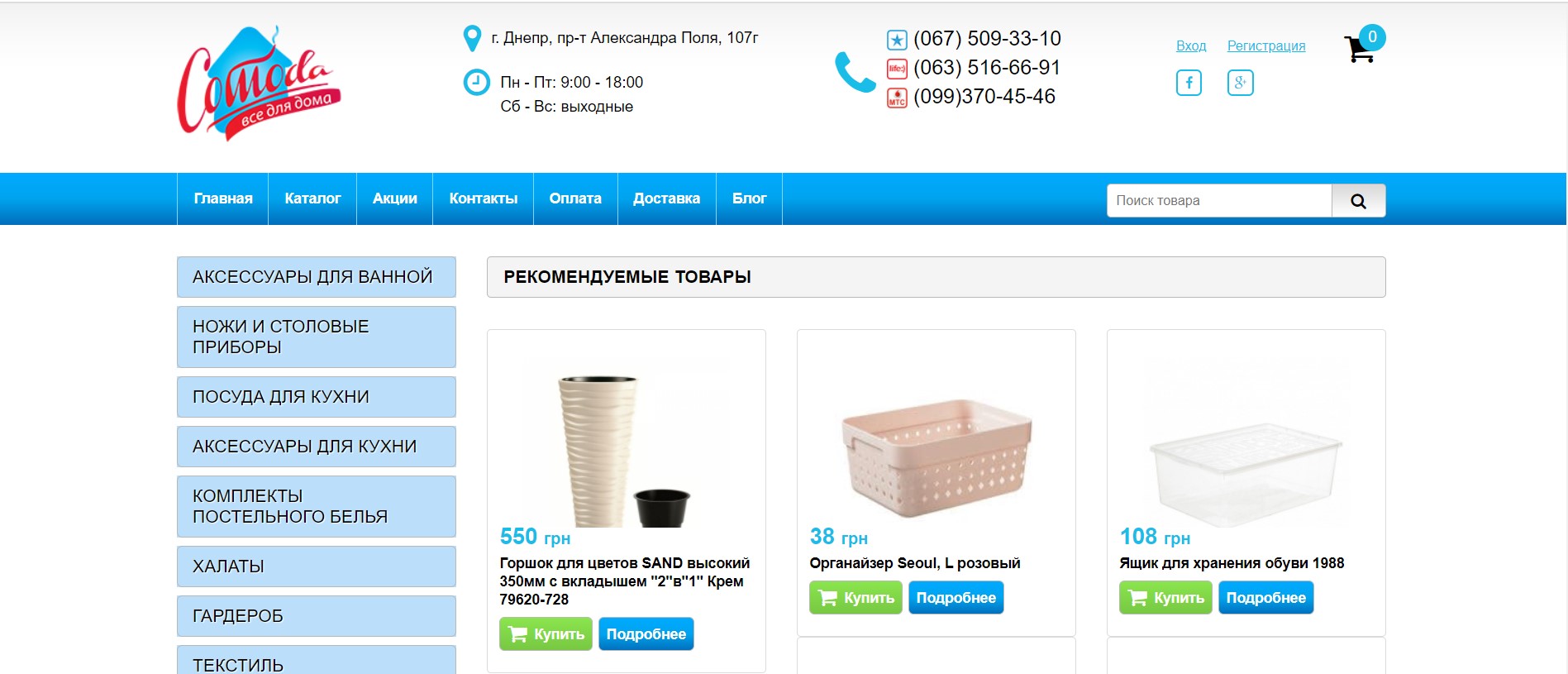Go to the Акции menu item
This screenshot has height=674, width=1568.
tap(394, 198)
